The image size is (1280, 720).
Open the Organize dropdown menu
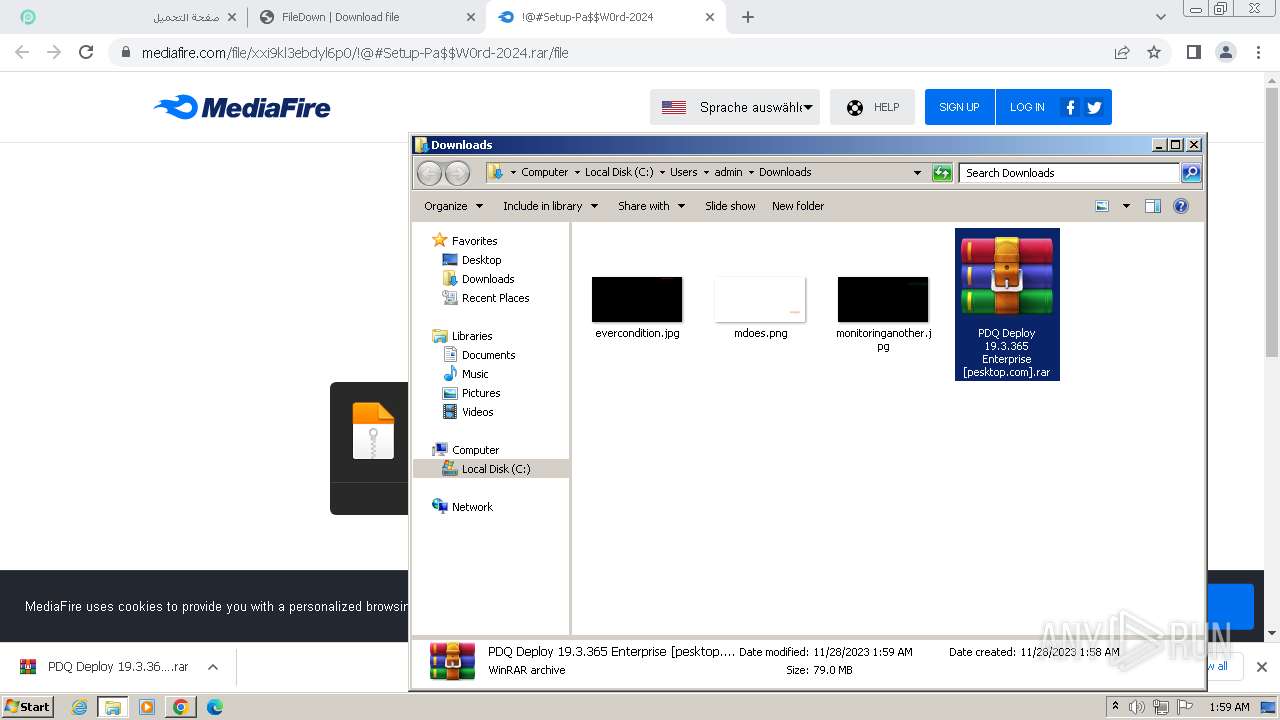click(453, 206)
